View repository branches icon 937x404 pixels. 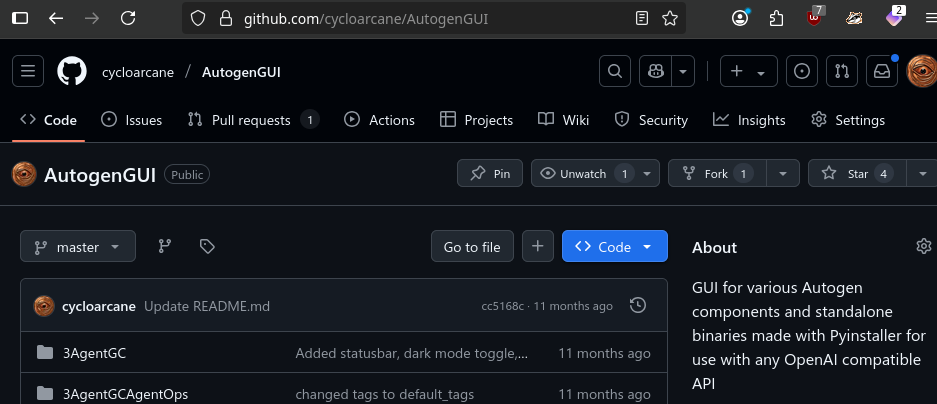pyautogui.click(x=165, y=246)
